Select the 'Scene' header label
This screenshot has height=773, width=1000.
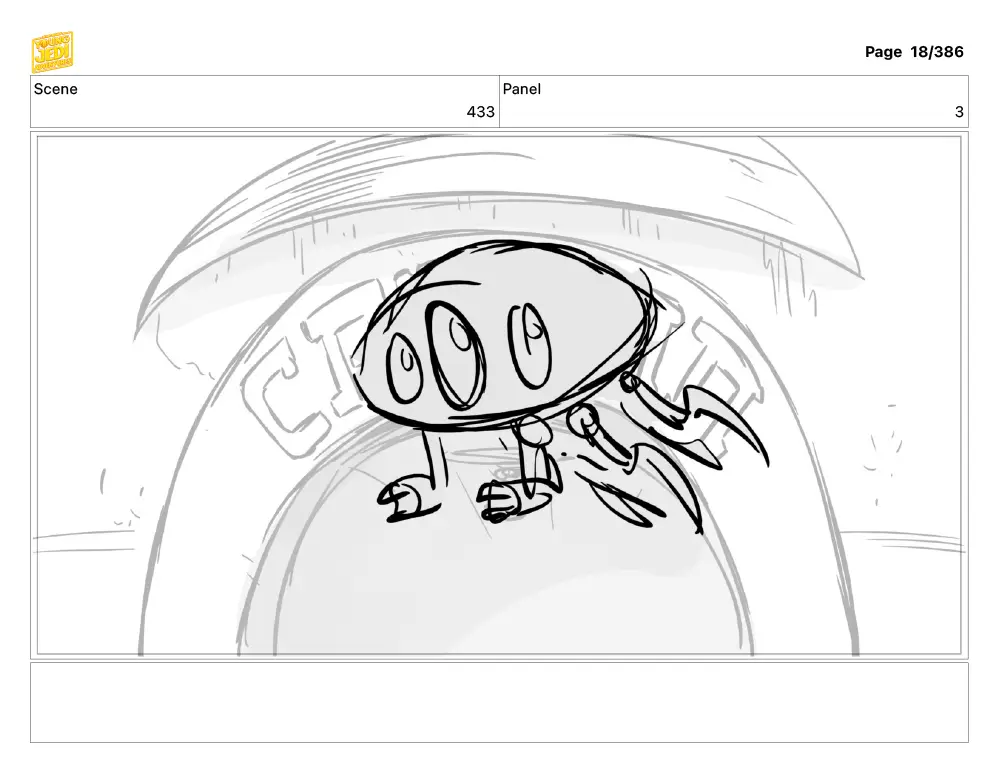click(55, 89)
